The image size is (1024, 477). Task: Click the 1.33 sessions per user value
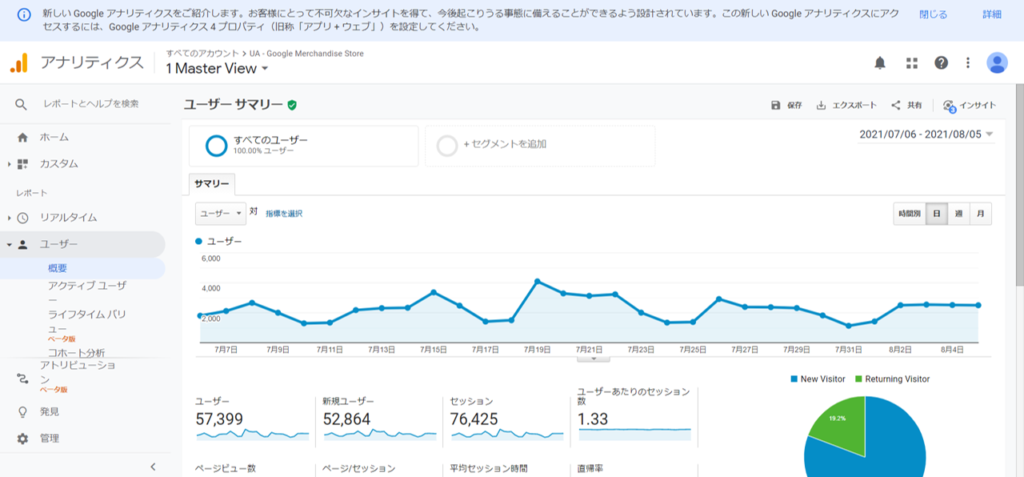[x=593, y=419]
